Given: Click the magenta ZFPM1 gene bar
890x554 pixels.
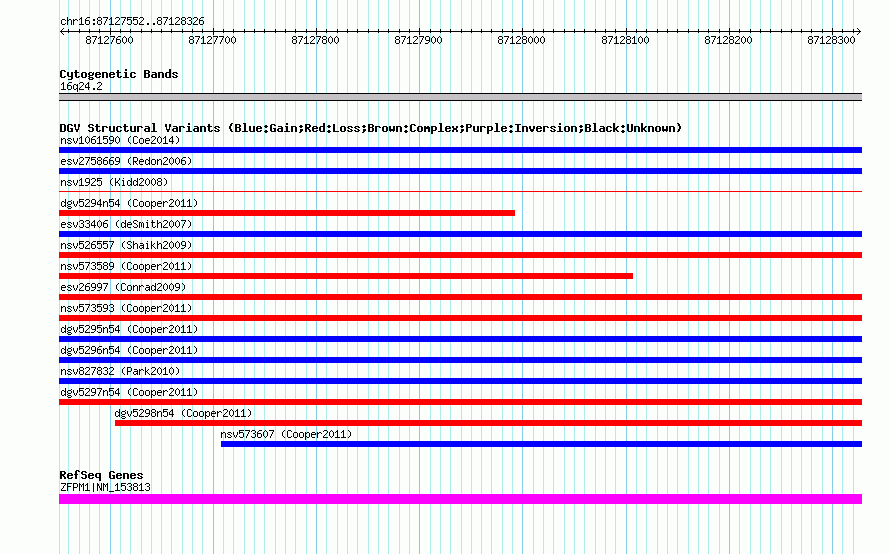Looking at the screenshot, I should point(460,499).
